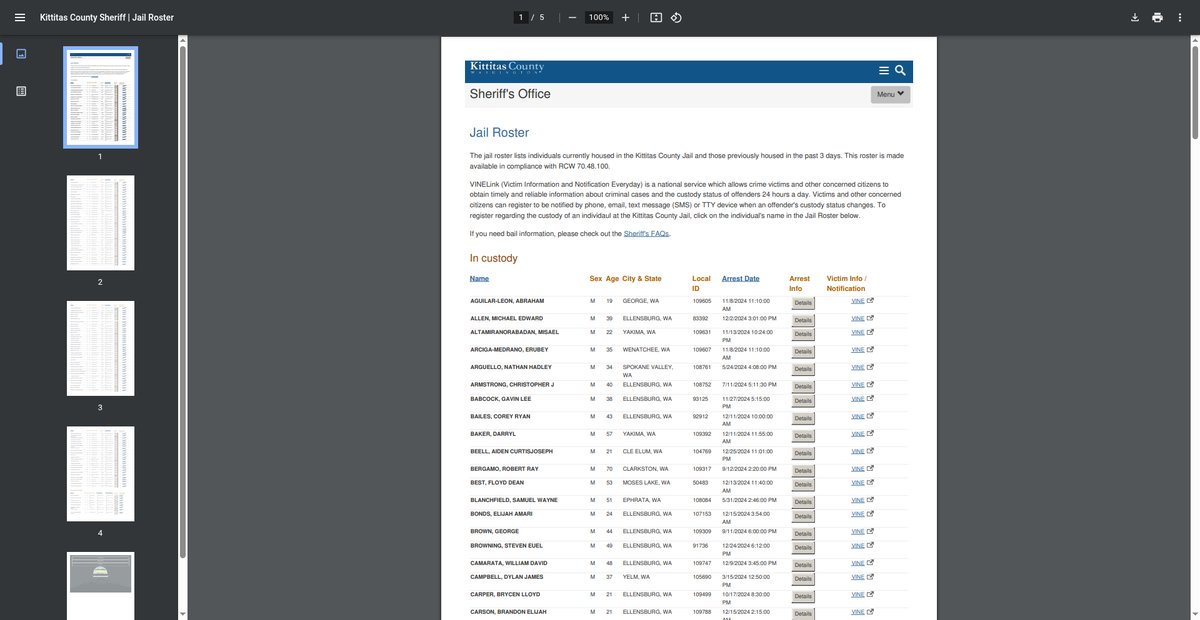The height and width of the screenshot is (620, 1200).
Task: Click the fit to page icon
Action: click(656, 17)
